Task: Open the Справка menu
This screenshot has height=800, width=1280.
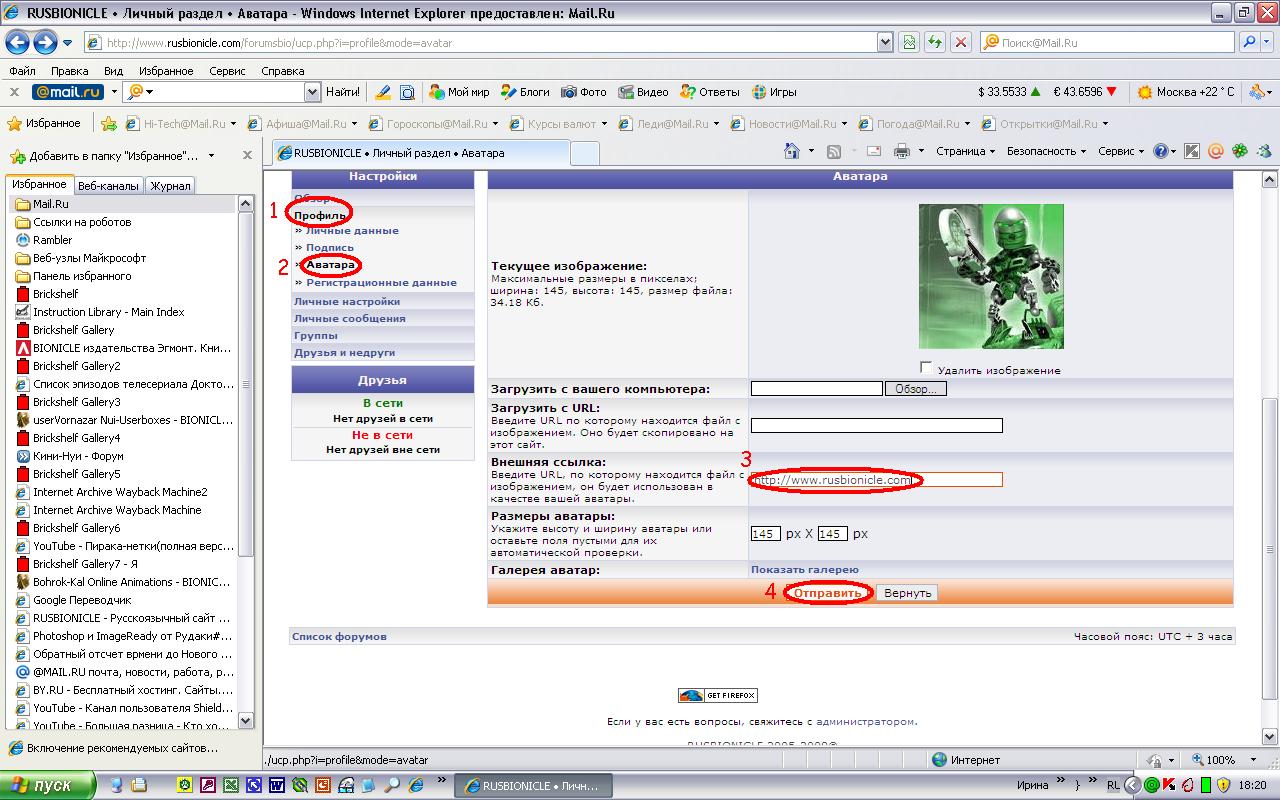Action: [282, 71]
